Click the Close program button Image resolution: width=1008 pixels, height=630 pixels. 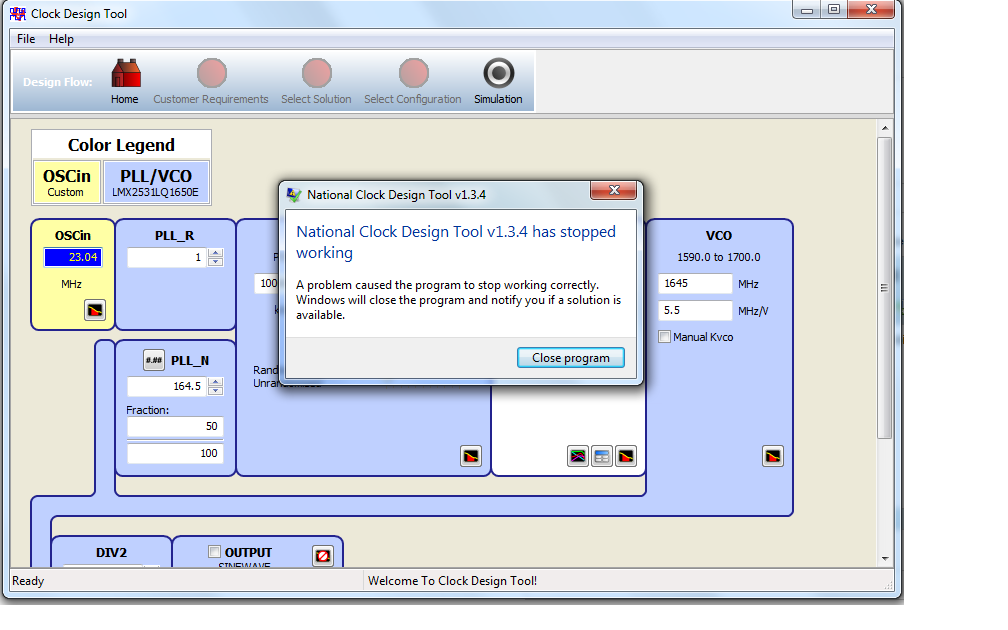click(571, 358)
